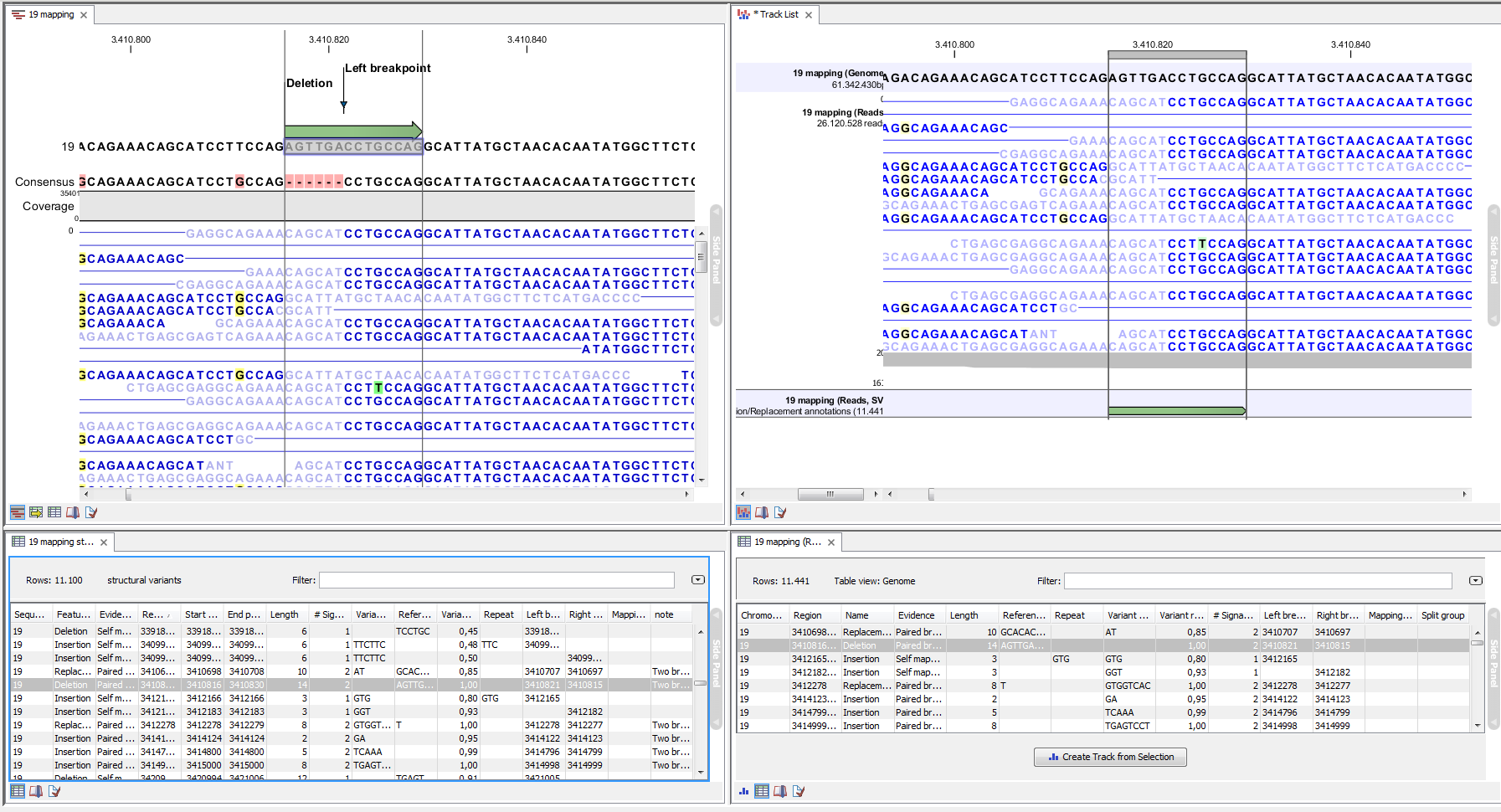Screen dimensions: 1501x812
Task: Expand Side Panel handle of structural variants table
Action: pyautogui.click(x=716, y=663)
